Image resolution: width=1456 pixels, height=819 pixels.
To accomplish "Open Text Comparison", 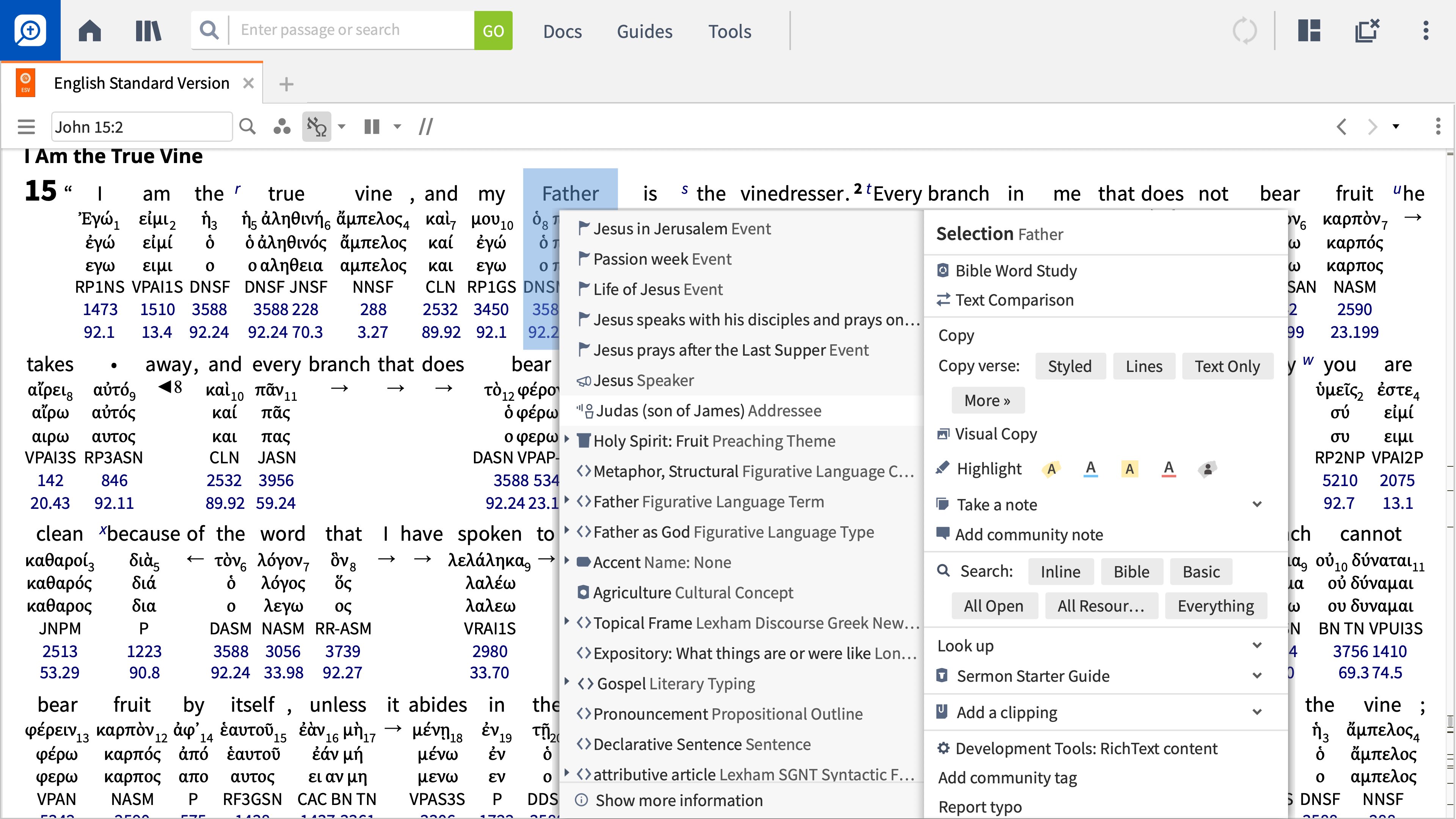I will 1014,300.
